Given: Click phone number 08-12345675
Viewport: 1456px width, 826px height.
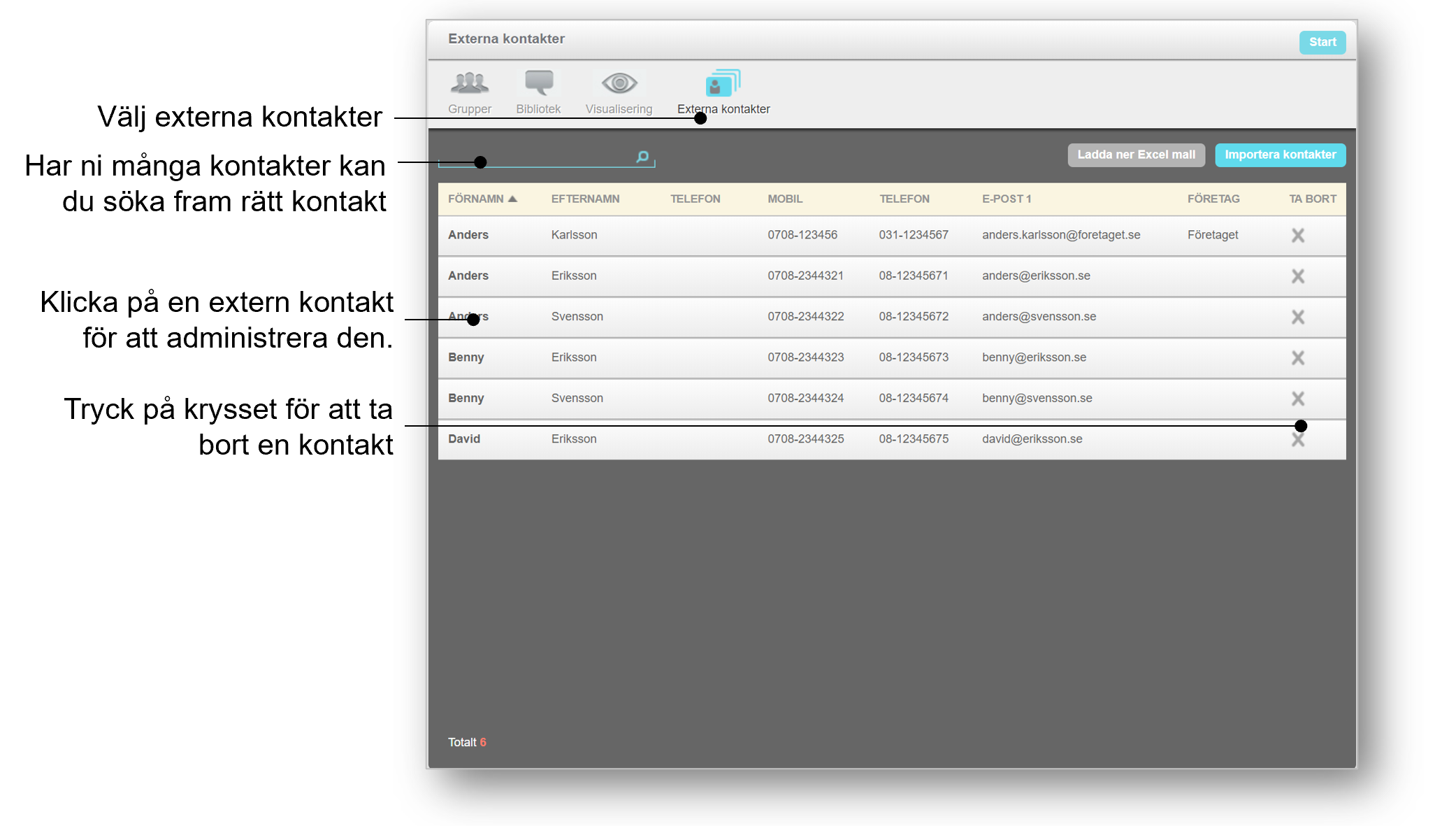Looking at the screenshot, I should pyautogui.click(x=914, y=439).
